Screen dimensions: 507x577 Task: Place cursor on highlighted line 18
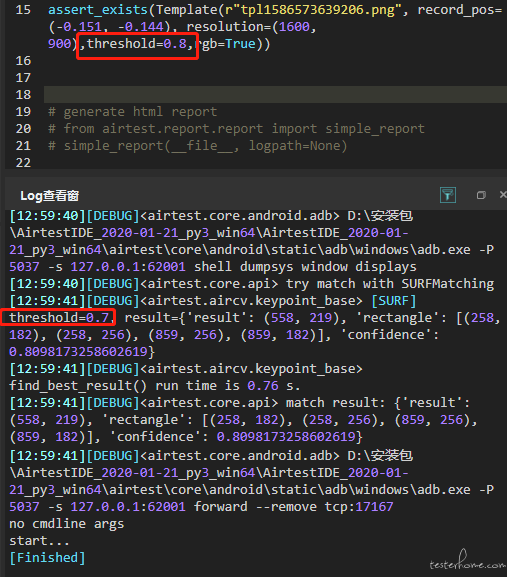pyautogui.click(x=275, y=95)
